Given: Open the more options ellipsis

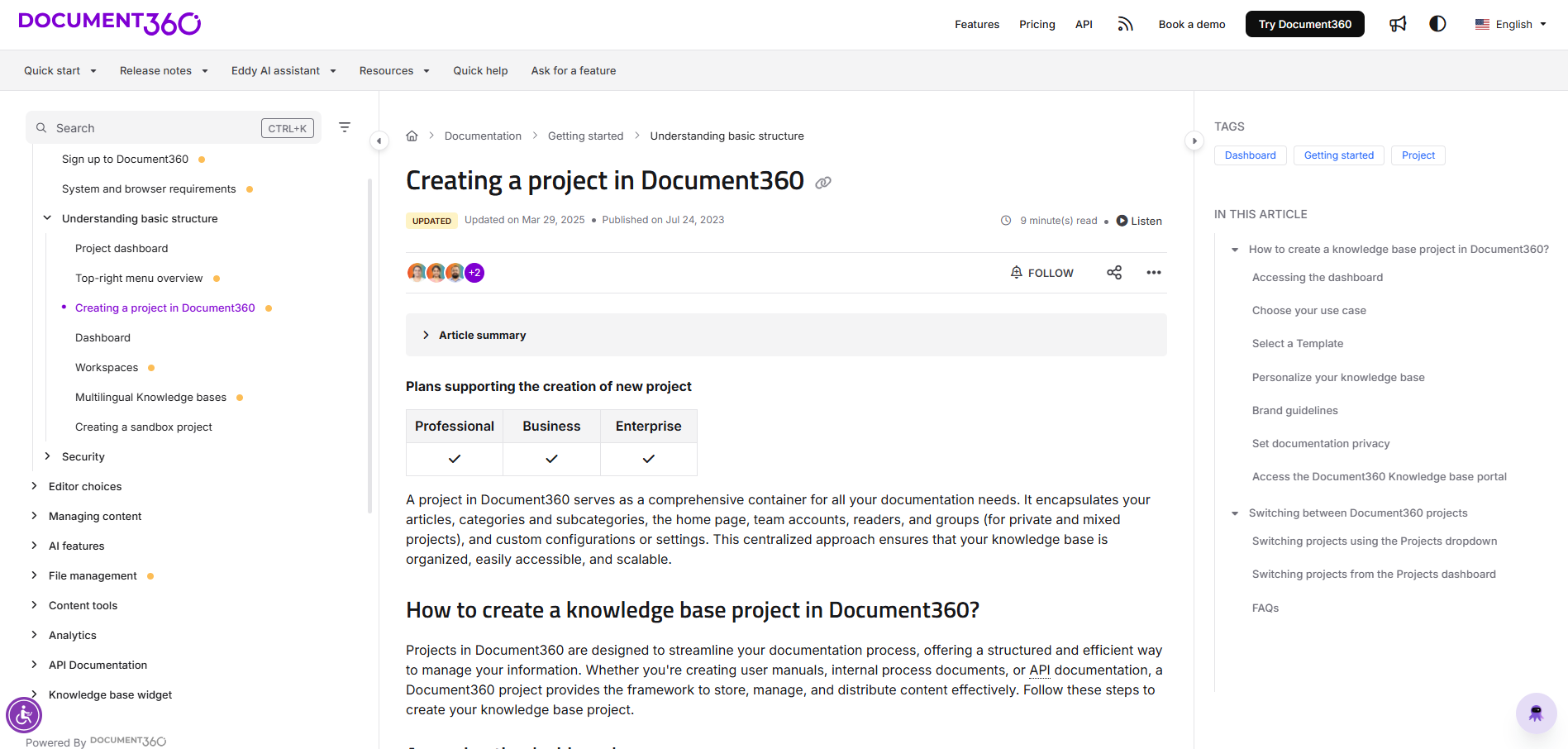Looking at the screenshot, I should coord(1154,273).
